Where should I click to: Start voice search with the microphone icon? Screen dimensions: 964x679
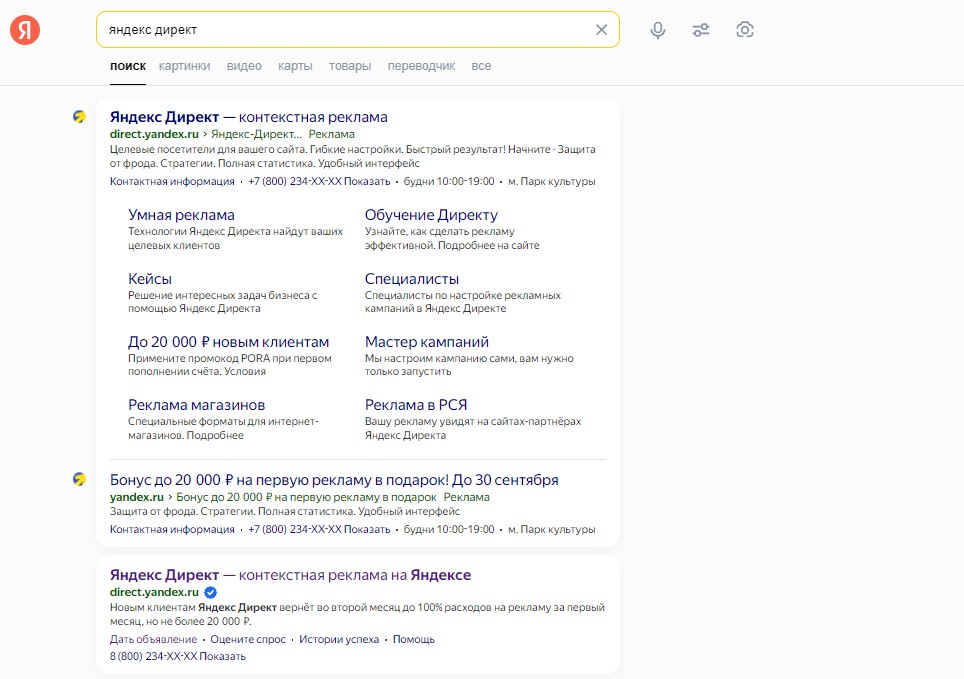click(x=658, y=30)
